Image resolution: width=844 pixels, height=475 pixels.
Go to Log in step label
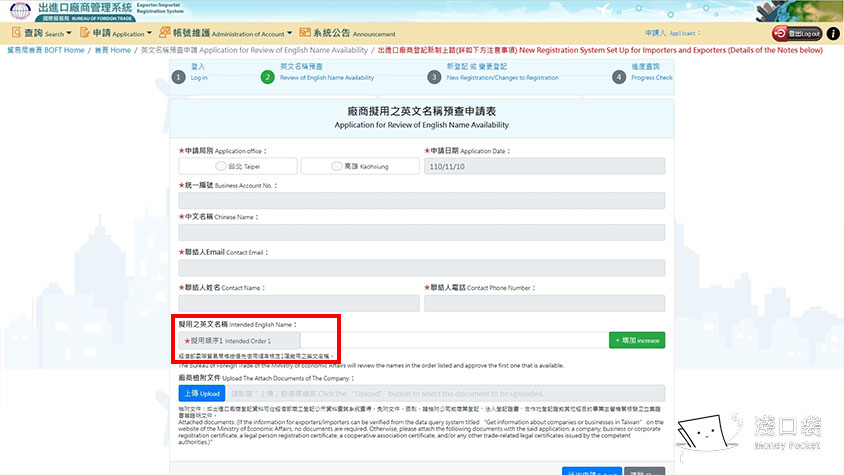coord(199,72)
